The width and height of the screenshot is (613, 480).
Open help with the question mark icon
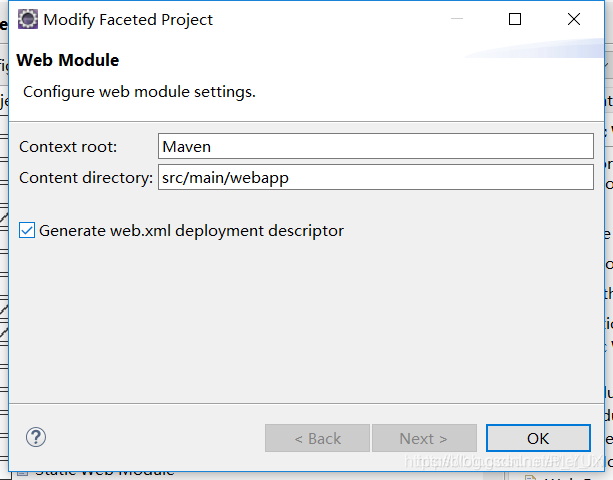(x=36, y=437)
